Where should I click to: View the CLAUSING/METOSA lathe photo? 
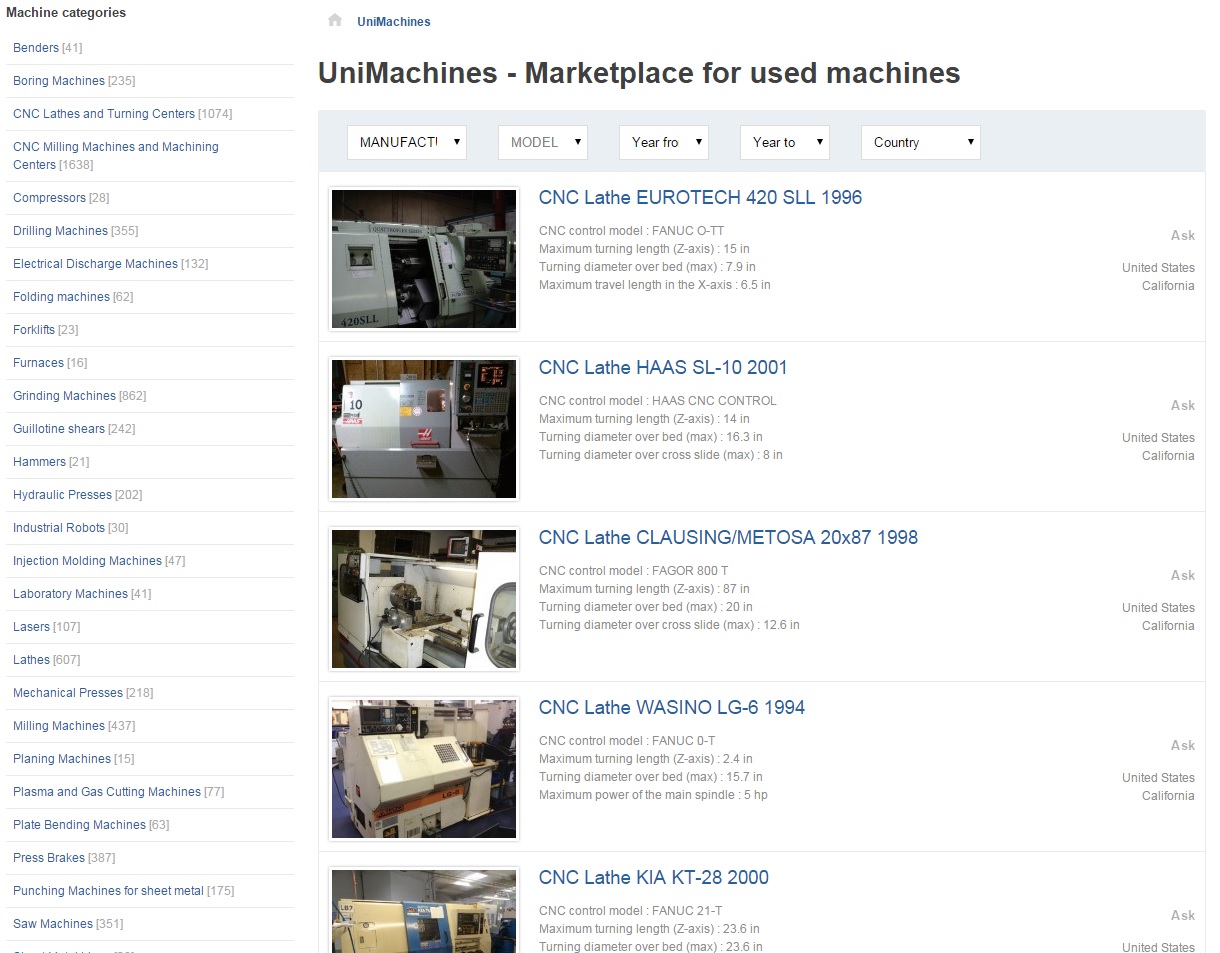[424, 599]
